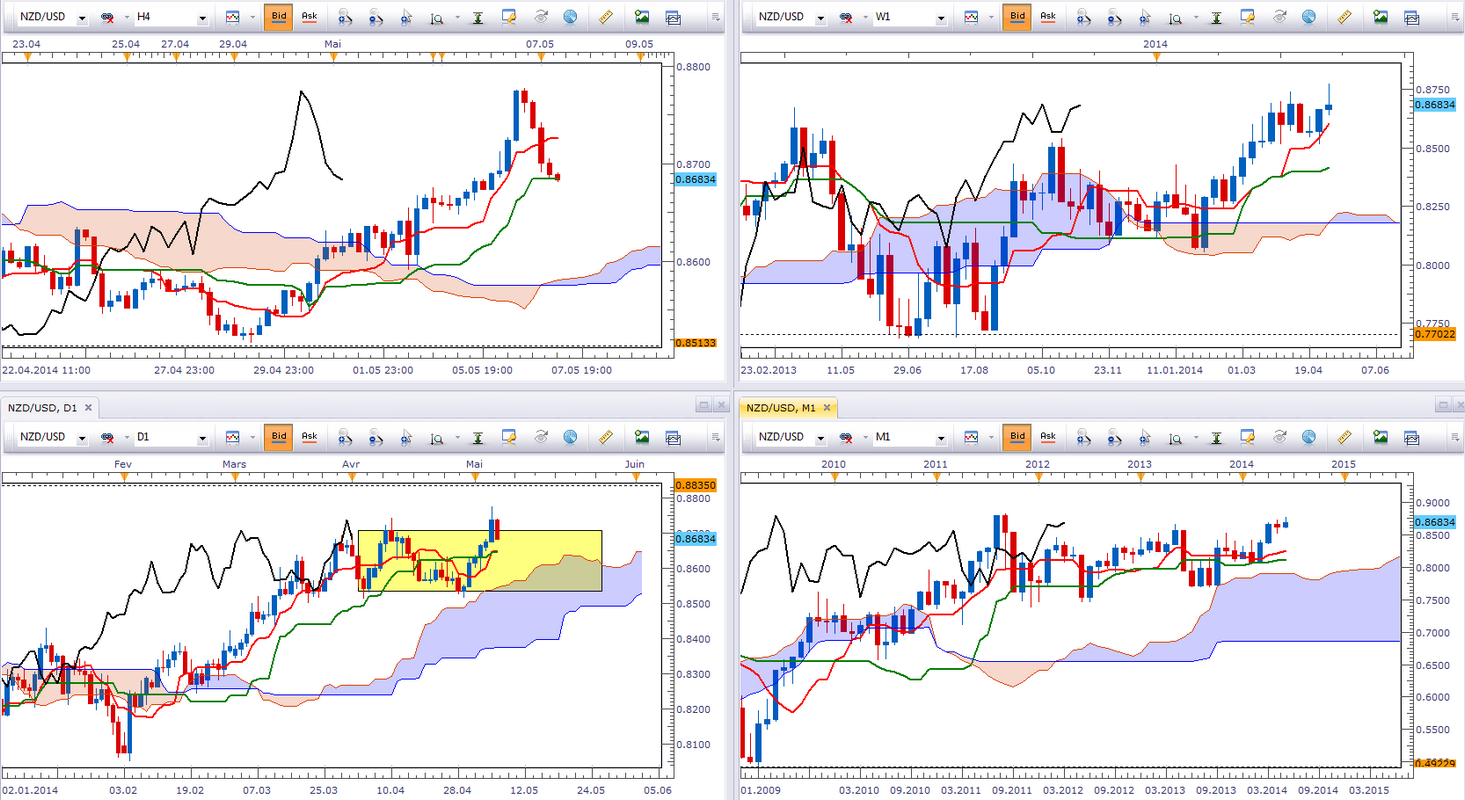This screenshot has width=1465, height=800.
Task: Click the save chart image icon in the W1 toolbar
Action: (x=1381, y=17)
